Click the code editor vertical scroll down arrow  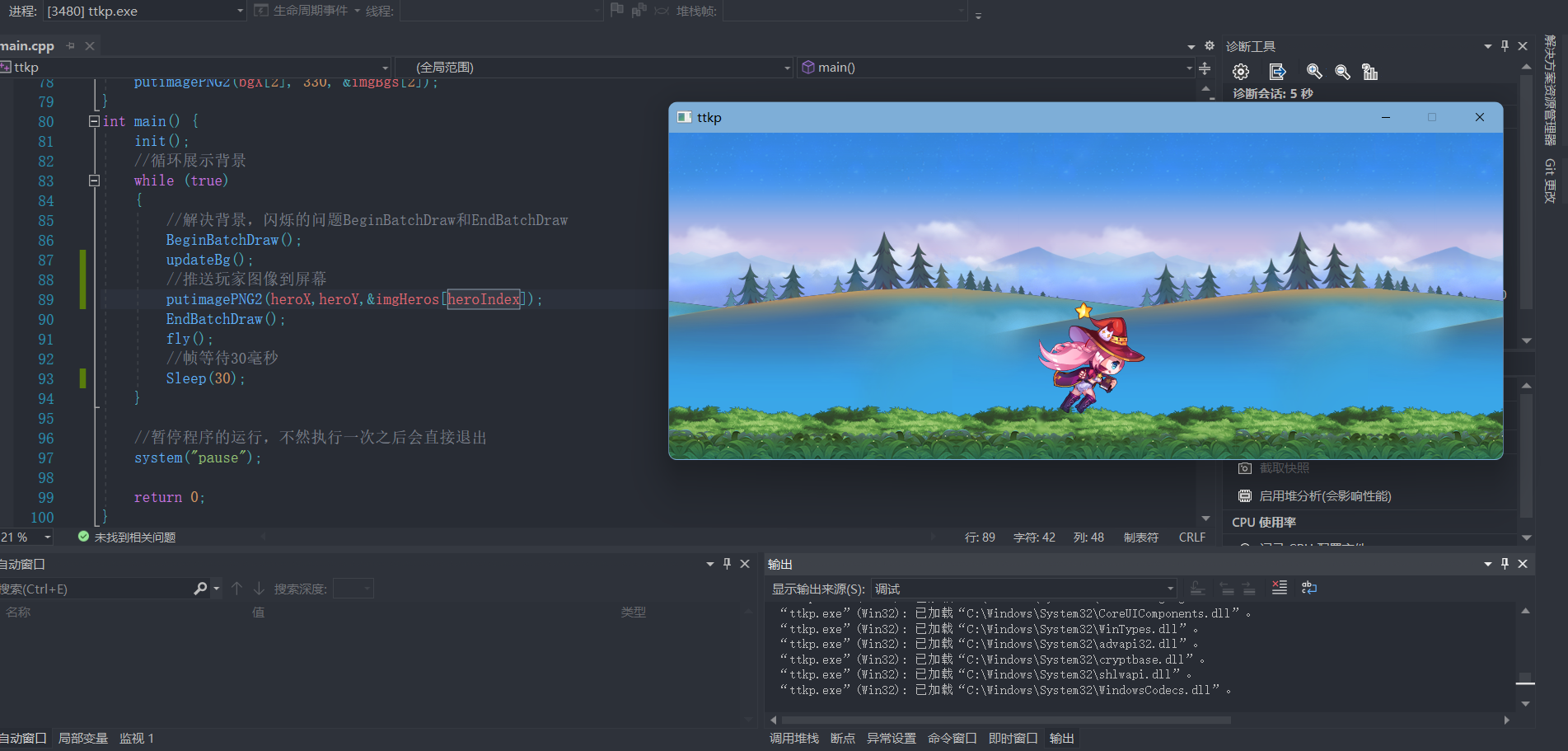point(1205,519)
